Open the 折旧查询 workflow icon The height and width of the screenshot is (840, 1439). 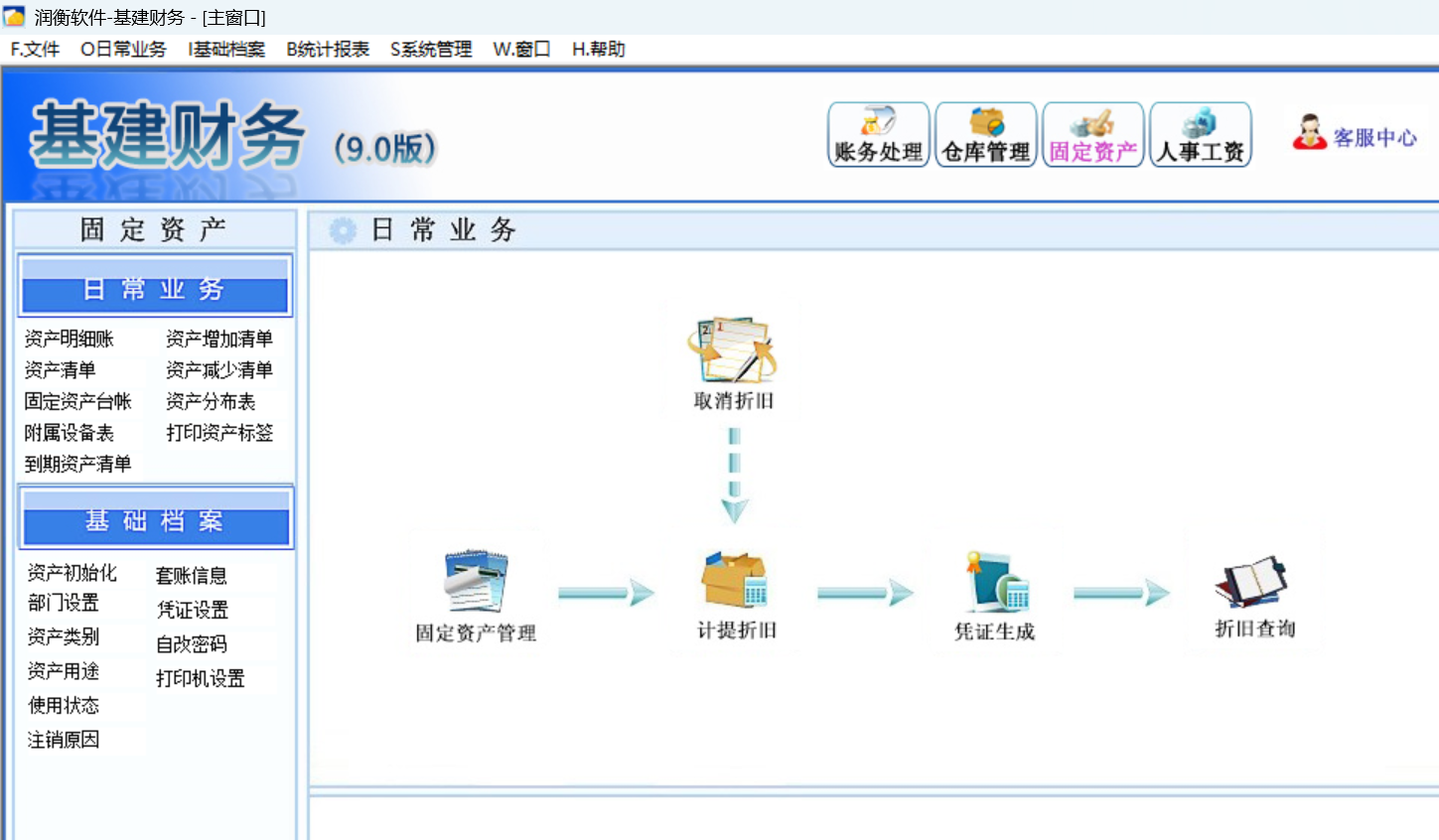(x=1254, y=596)
